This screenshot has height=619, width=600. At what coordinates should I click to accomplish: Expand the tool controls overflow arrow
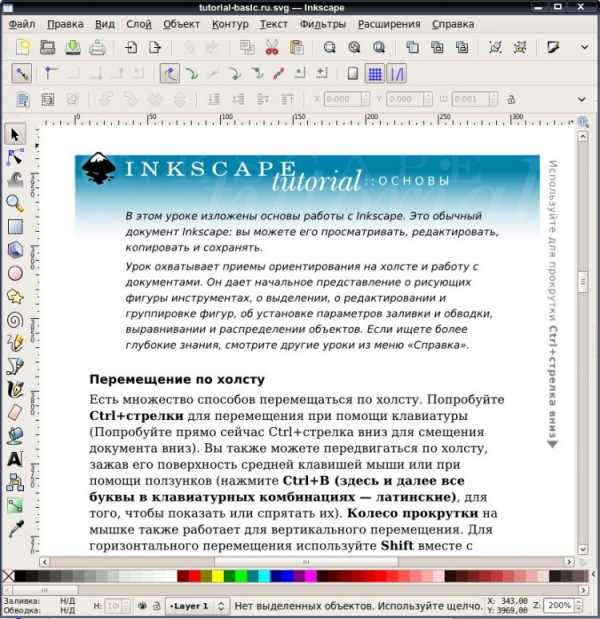click(x=581, y=99)
